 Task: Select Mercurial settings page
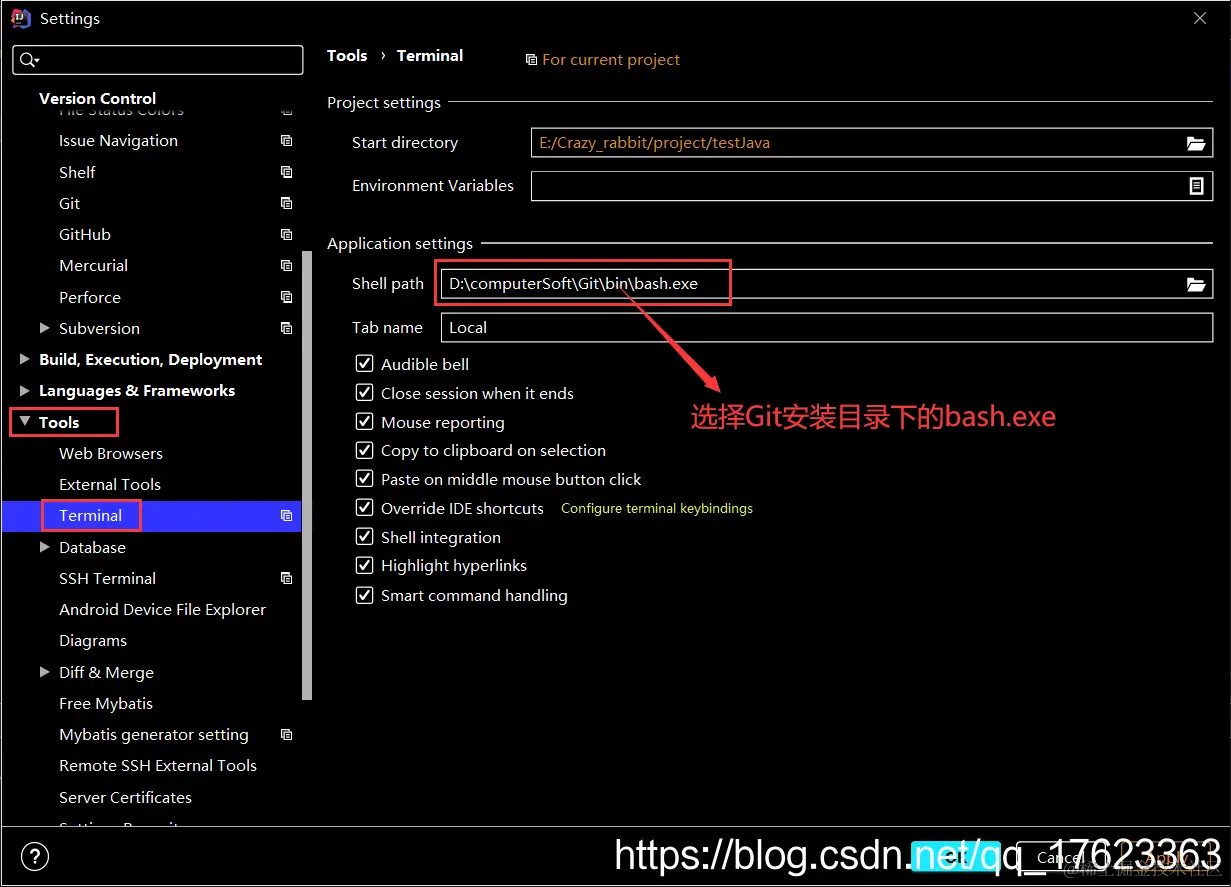click(x=93, y=266)
